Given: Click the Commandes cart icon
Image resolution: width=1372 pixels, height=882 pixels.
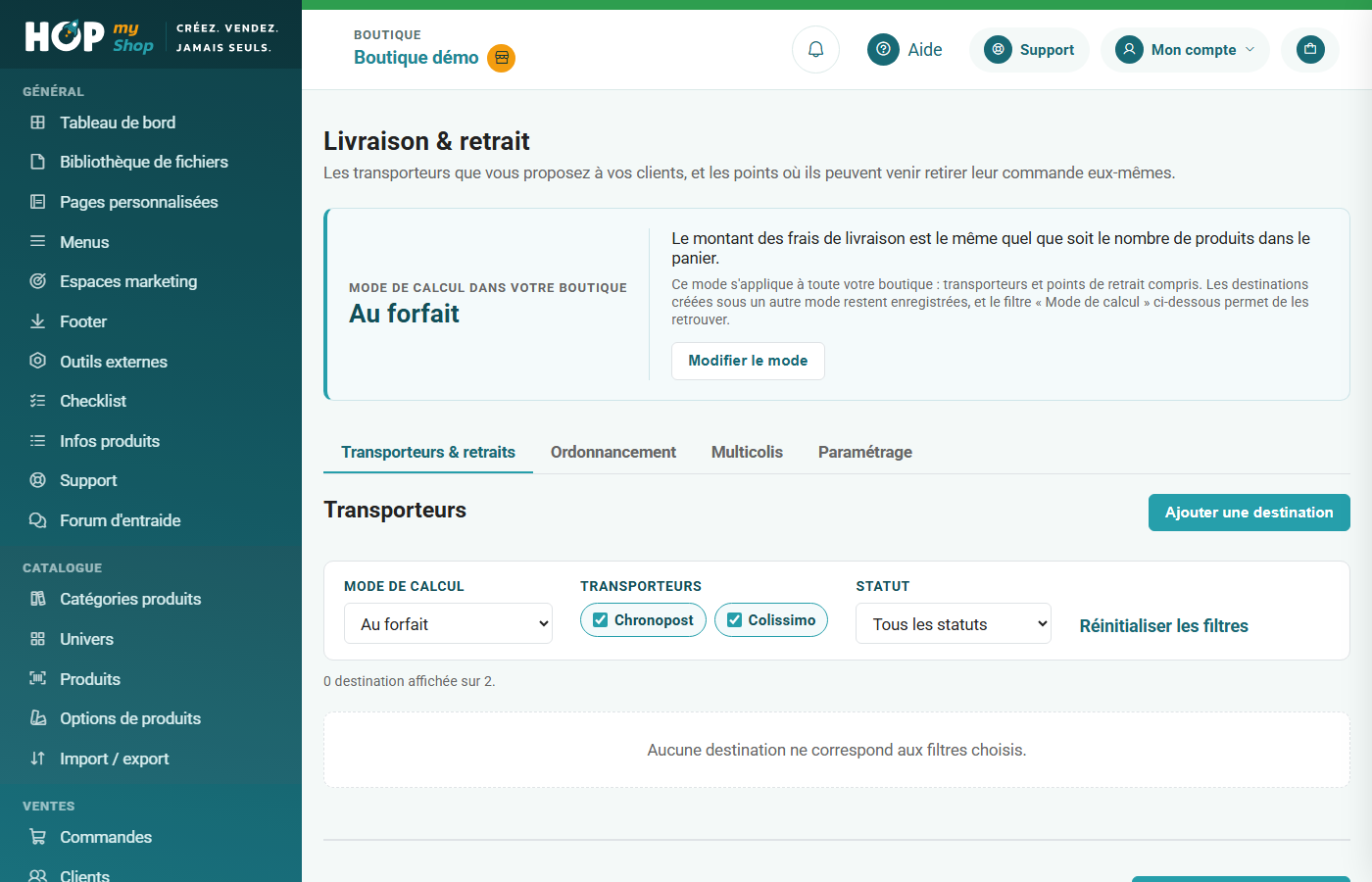Looking at the screenshot, I should 38,837.
